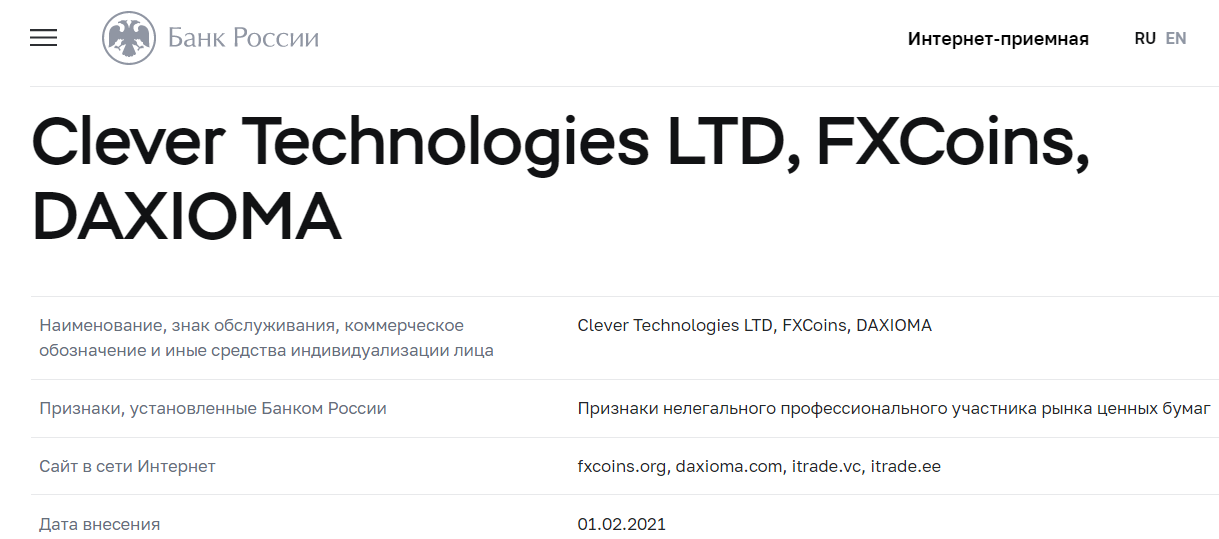The image size is (1219, 539).
Task: Click the fxcoins.org site address
Action: [x=622, y=466]
